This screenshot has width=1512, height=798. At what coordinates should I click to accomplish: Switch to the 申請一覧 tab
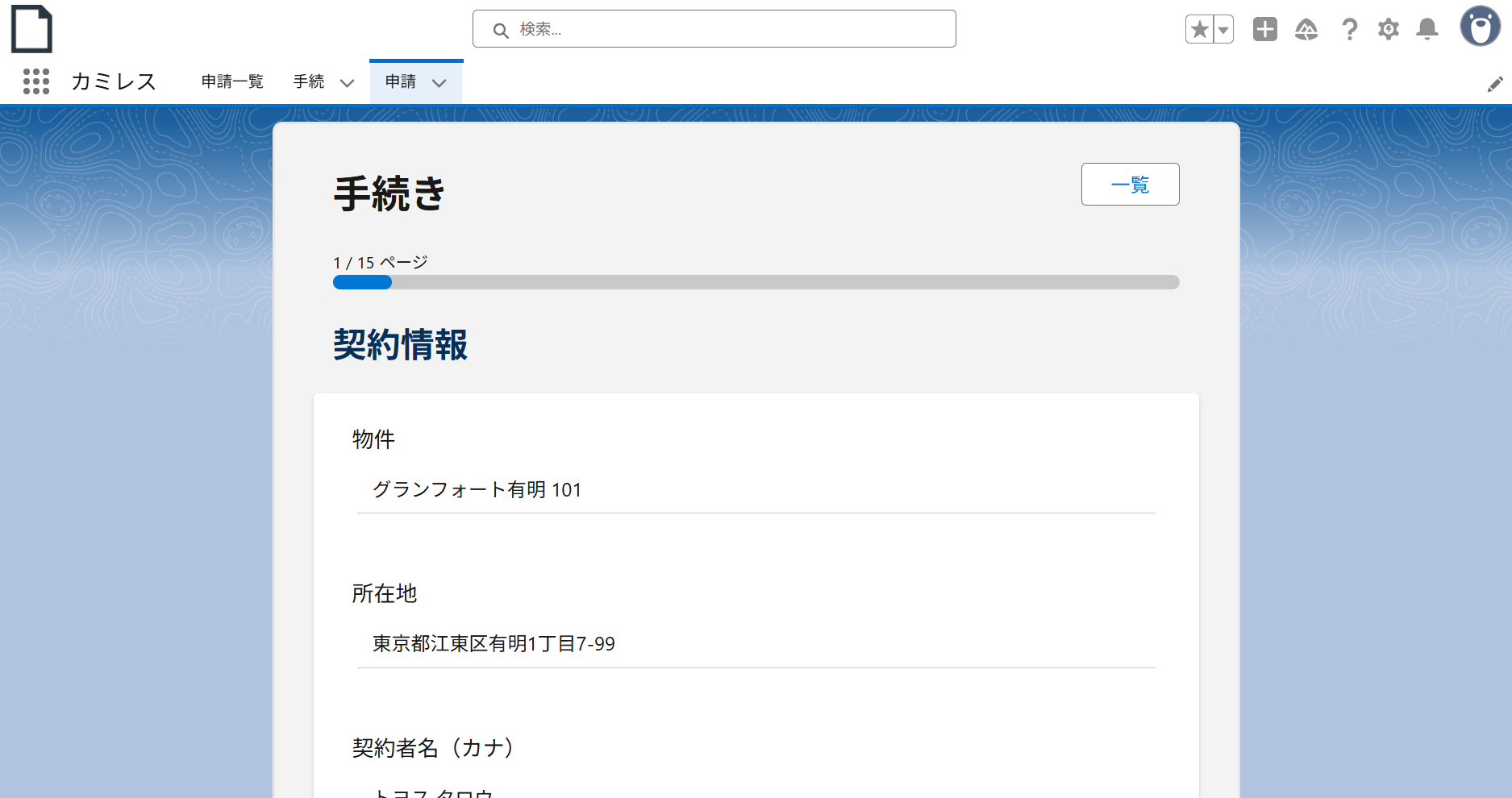[232, 81]
